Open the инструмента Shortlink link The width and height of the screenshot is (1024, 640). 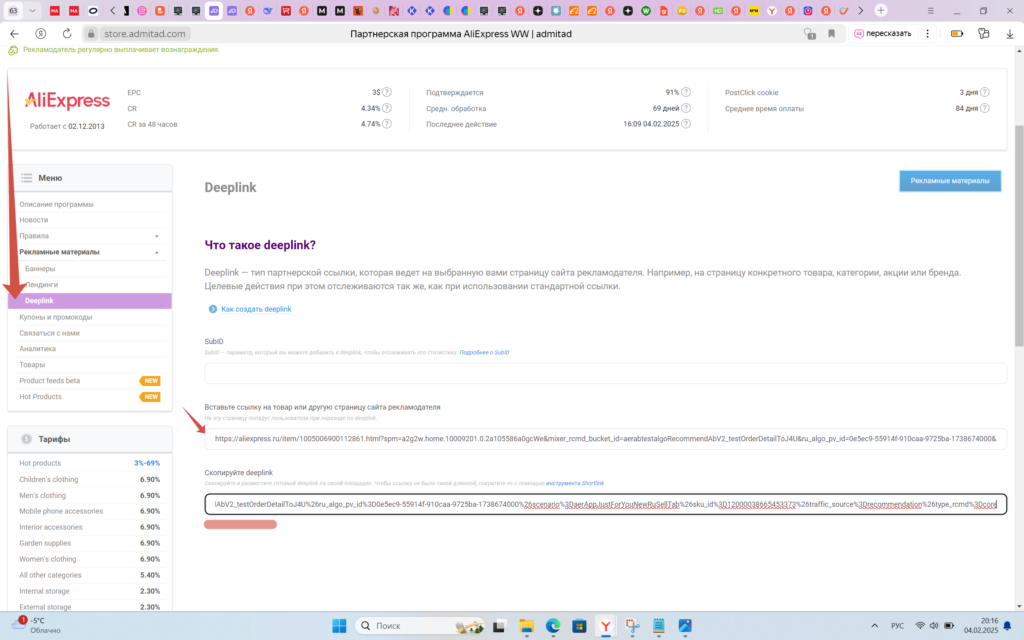(x=575, y=483)
